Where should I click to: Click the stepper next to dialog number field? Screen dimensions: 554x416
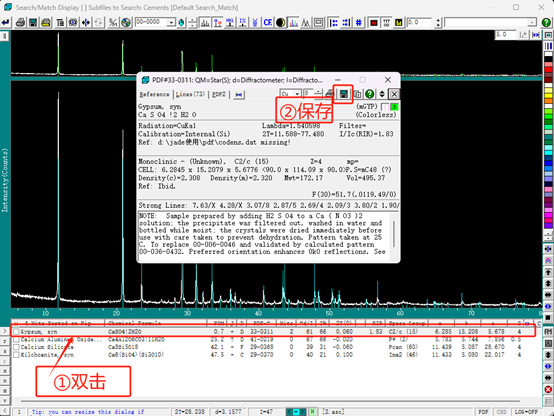(x=318, y=94)
